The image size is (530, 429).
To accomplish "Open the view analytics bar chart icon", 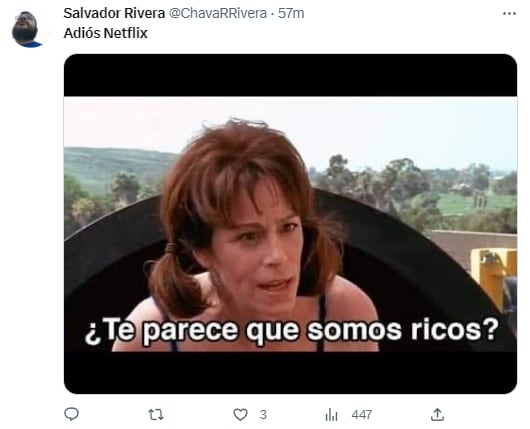I will click(331, 414).
